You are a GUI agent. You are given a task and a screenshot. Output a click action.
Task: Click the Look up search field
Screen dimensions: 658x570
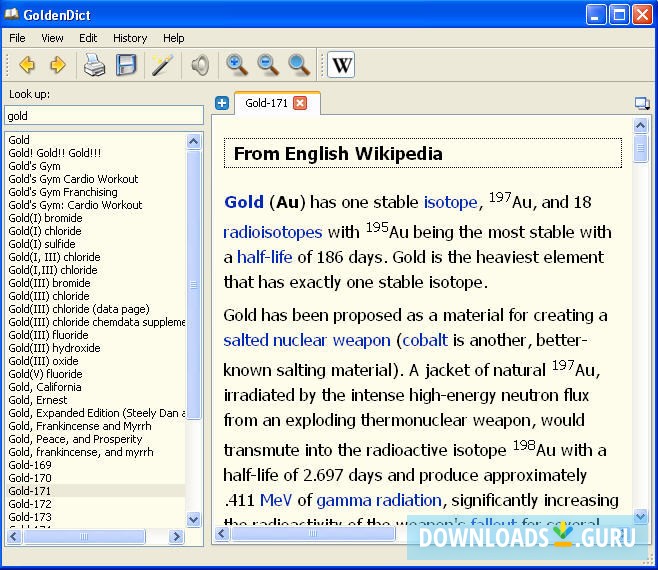pyautogui.click(x=104, y=115)
